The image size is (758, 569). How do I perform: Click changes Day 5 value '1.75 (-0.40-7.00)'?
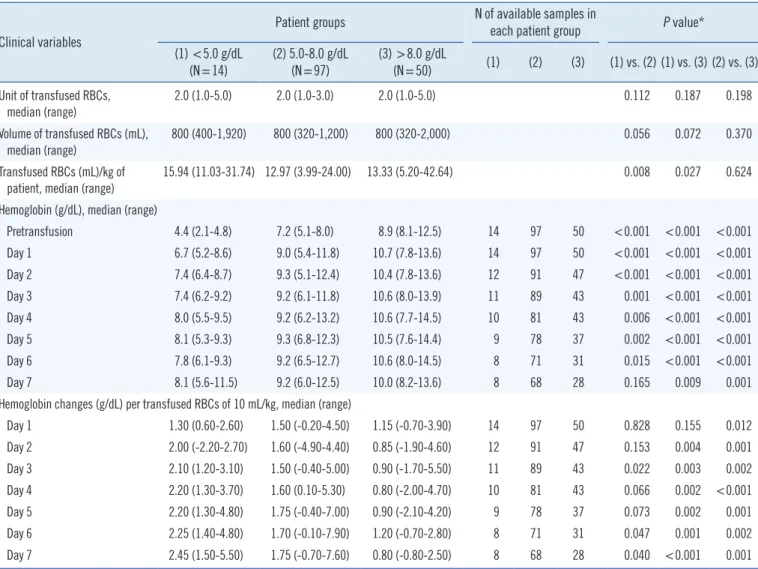310,512
